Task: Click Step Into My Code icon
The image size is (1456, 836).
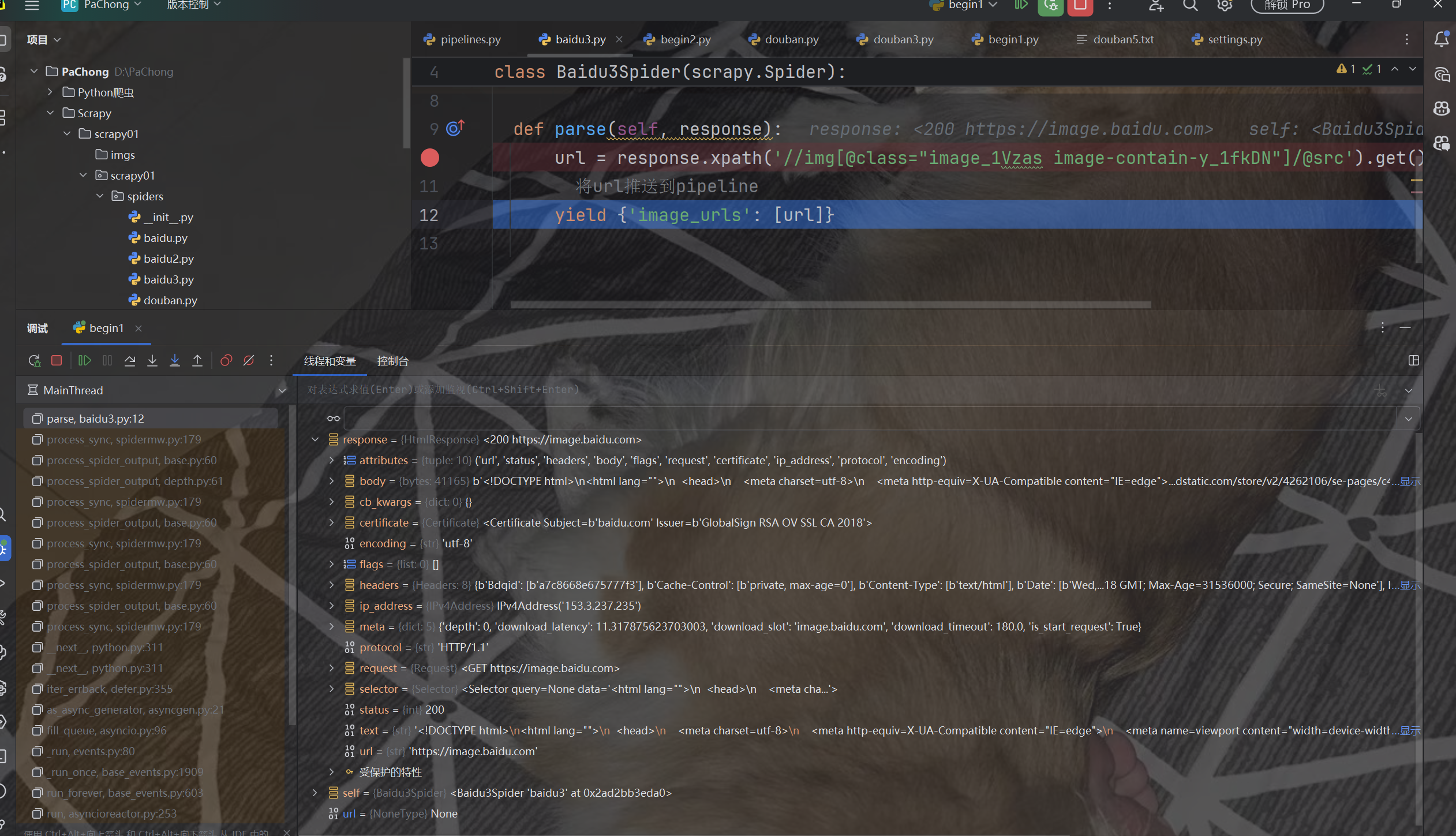Action: pos(175,361)
